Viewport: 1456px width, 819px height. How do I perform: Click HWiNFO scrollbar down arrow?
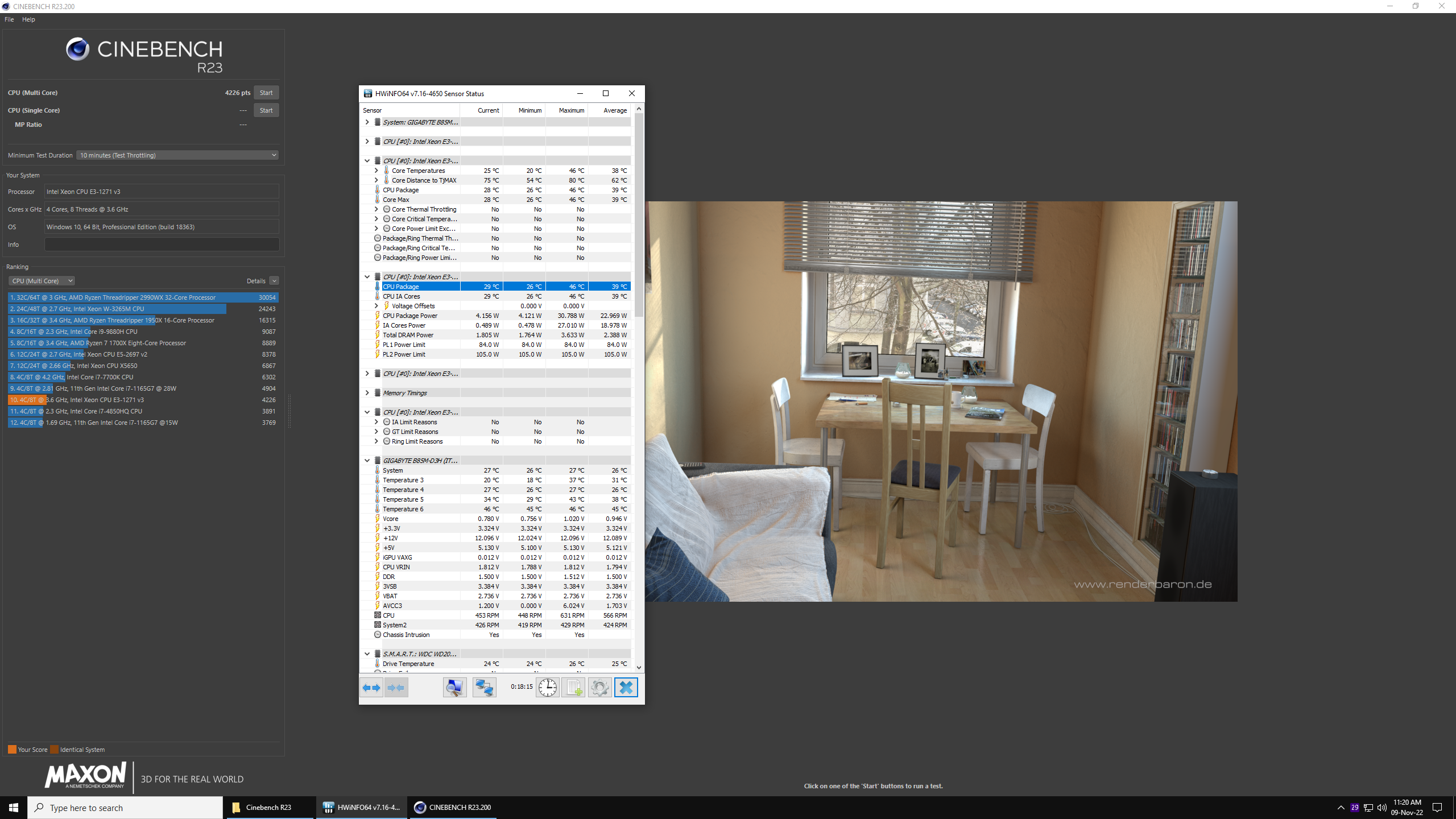point(639,668)
